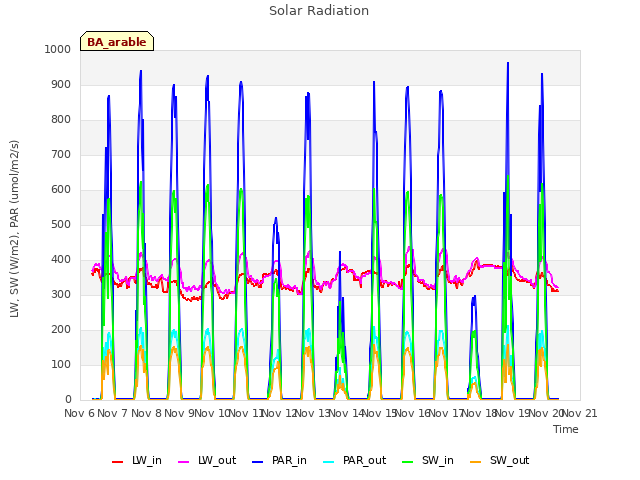The height and width of the screenshot is (480, 640).
Task: Click the Solar Radiation chart title
Action: click(x=319, y=11)
